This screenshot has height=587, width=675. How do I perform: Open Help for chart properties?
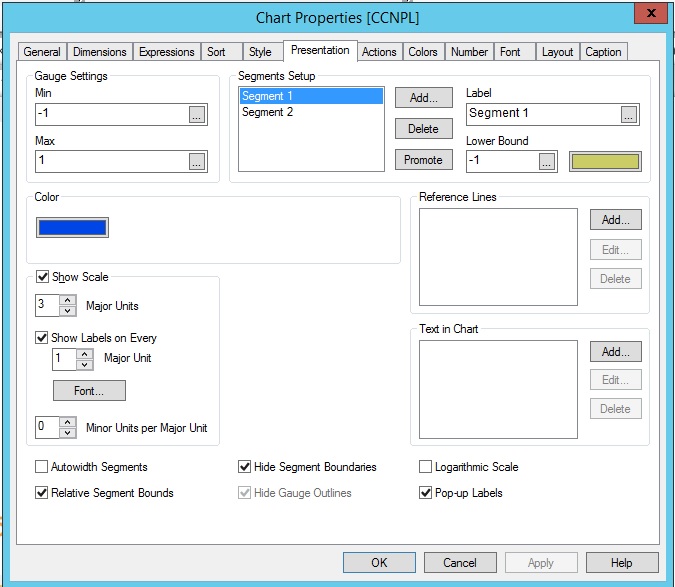click(x=622, y=563)
